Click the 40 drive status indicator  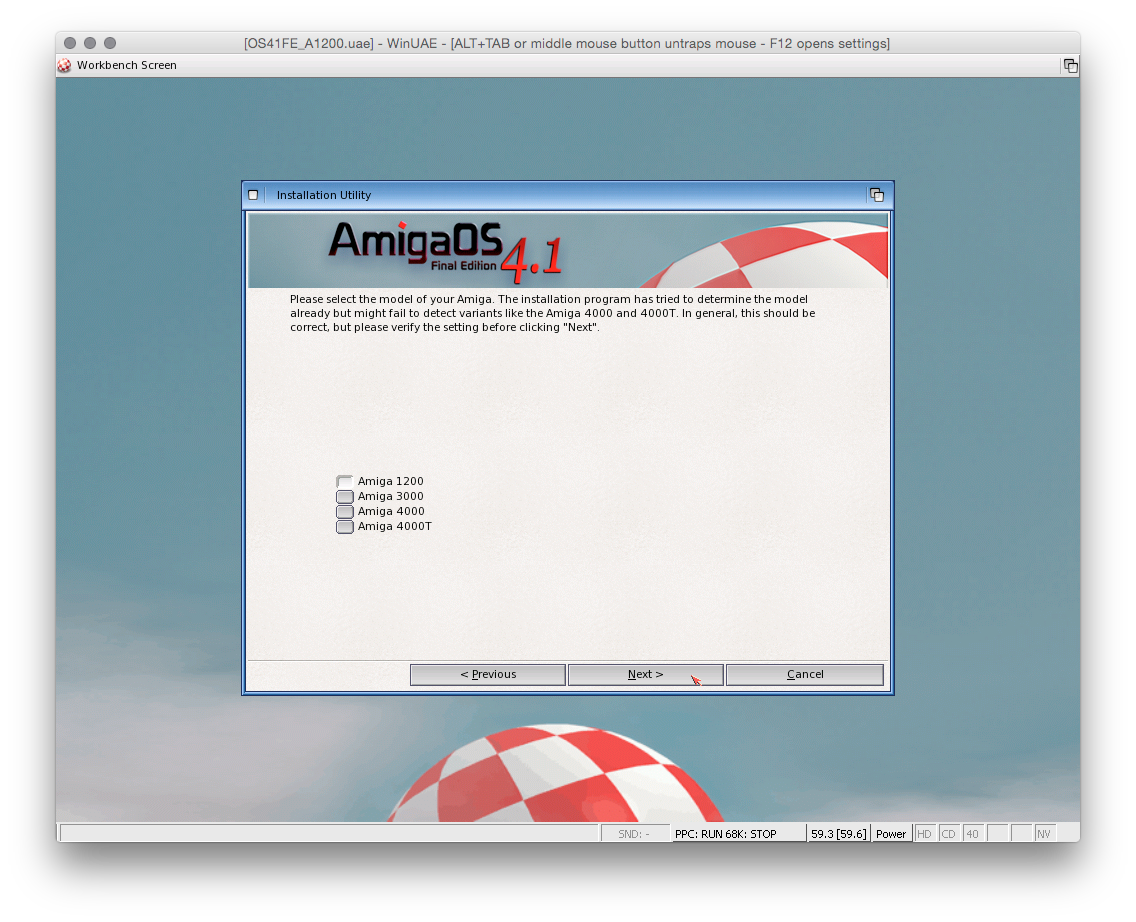972,834
